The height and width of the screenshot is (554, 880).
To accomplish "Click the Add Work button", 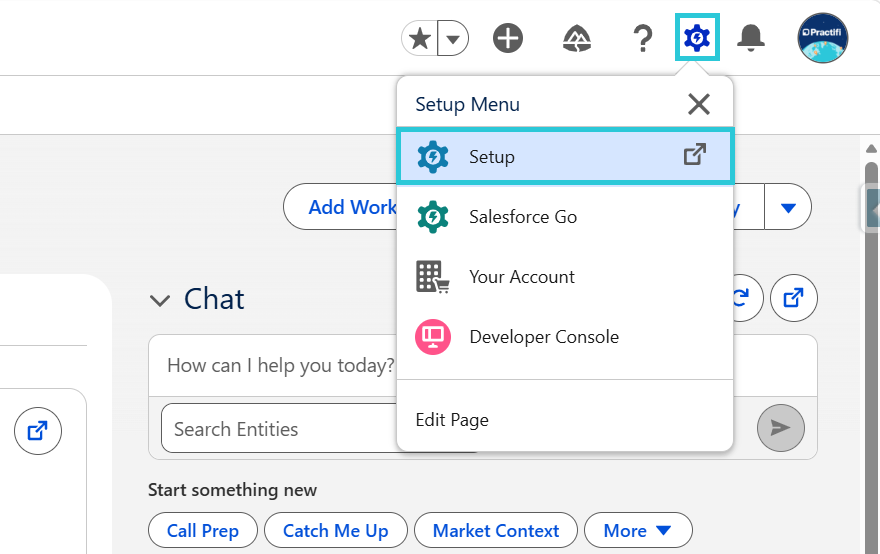I will tap(342, 207).
